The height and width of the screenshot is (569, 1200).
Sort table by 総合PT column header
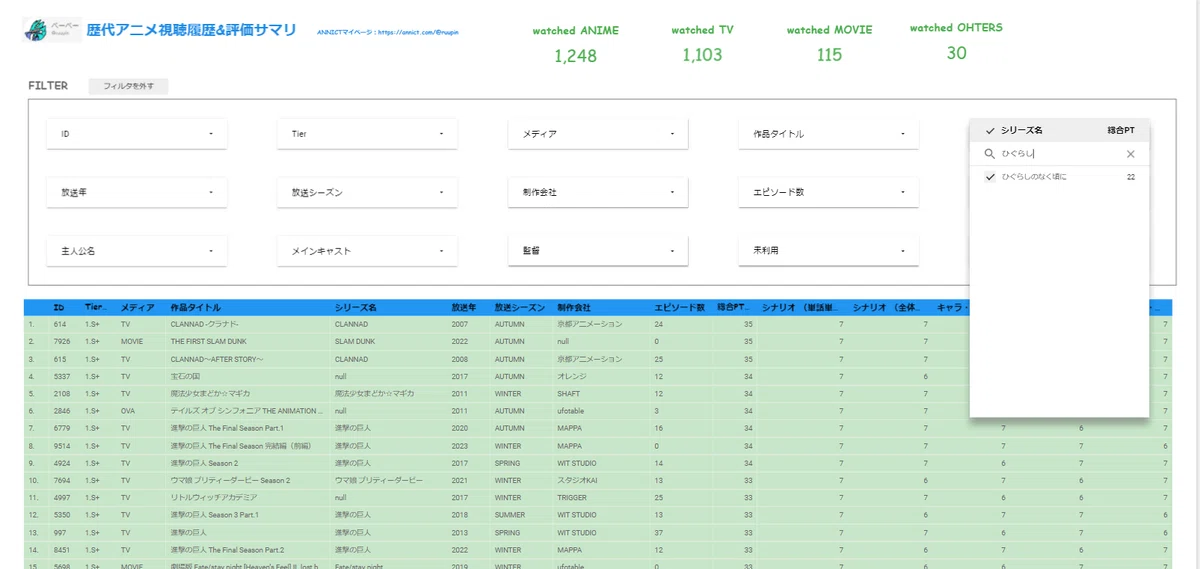point(734,308)
